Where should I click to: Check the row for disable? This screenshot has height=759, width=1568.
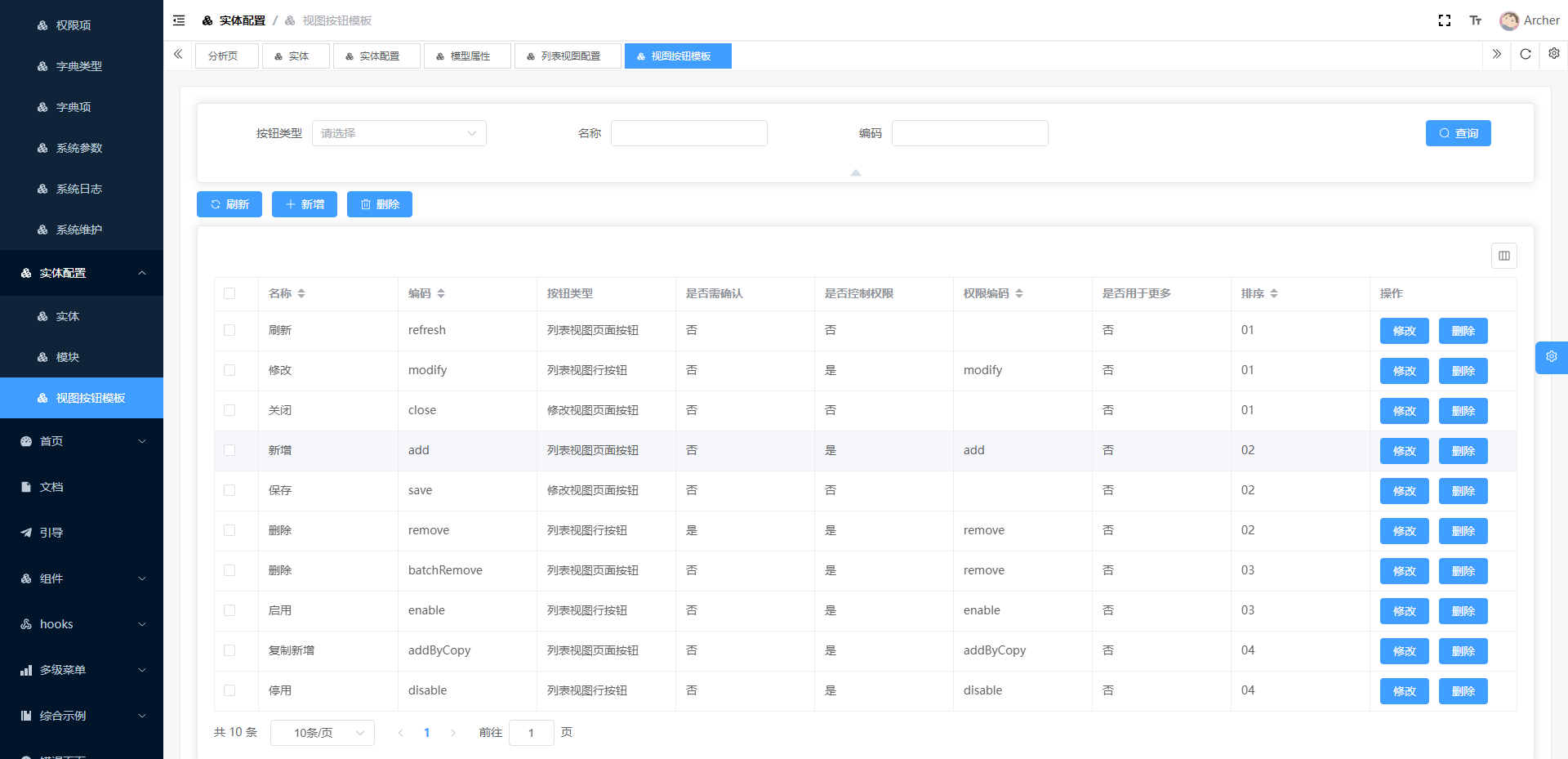tap(229, 690)
